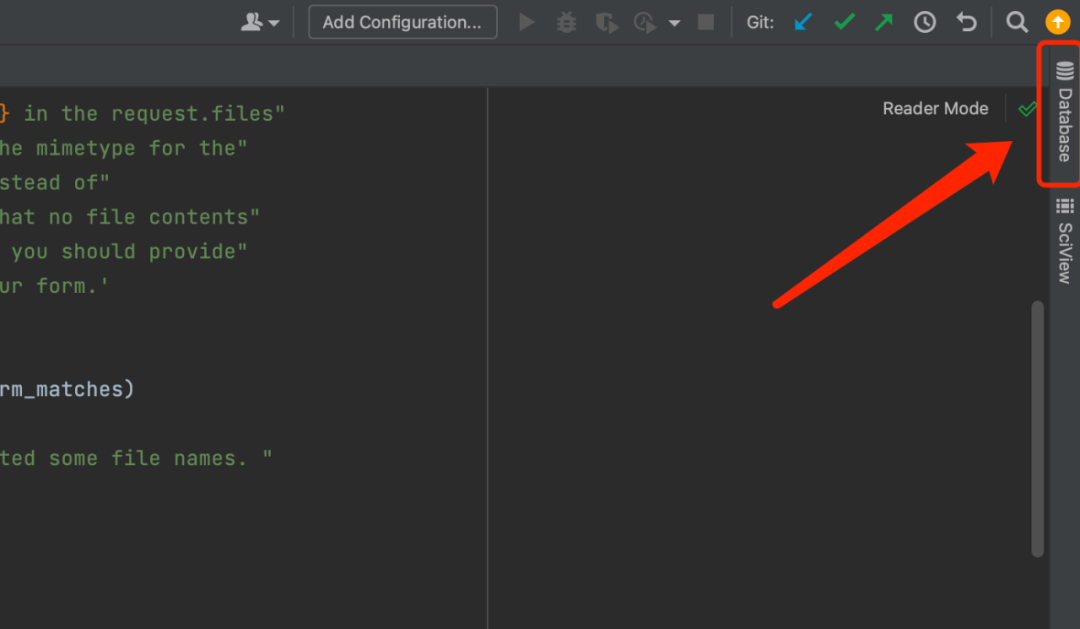The width and height of the screenshot is (1080, 629).
Task: Open the Code With Me dropdown chevron
Action: [x=273, y=21]
